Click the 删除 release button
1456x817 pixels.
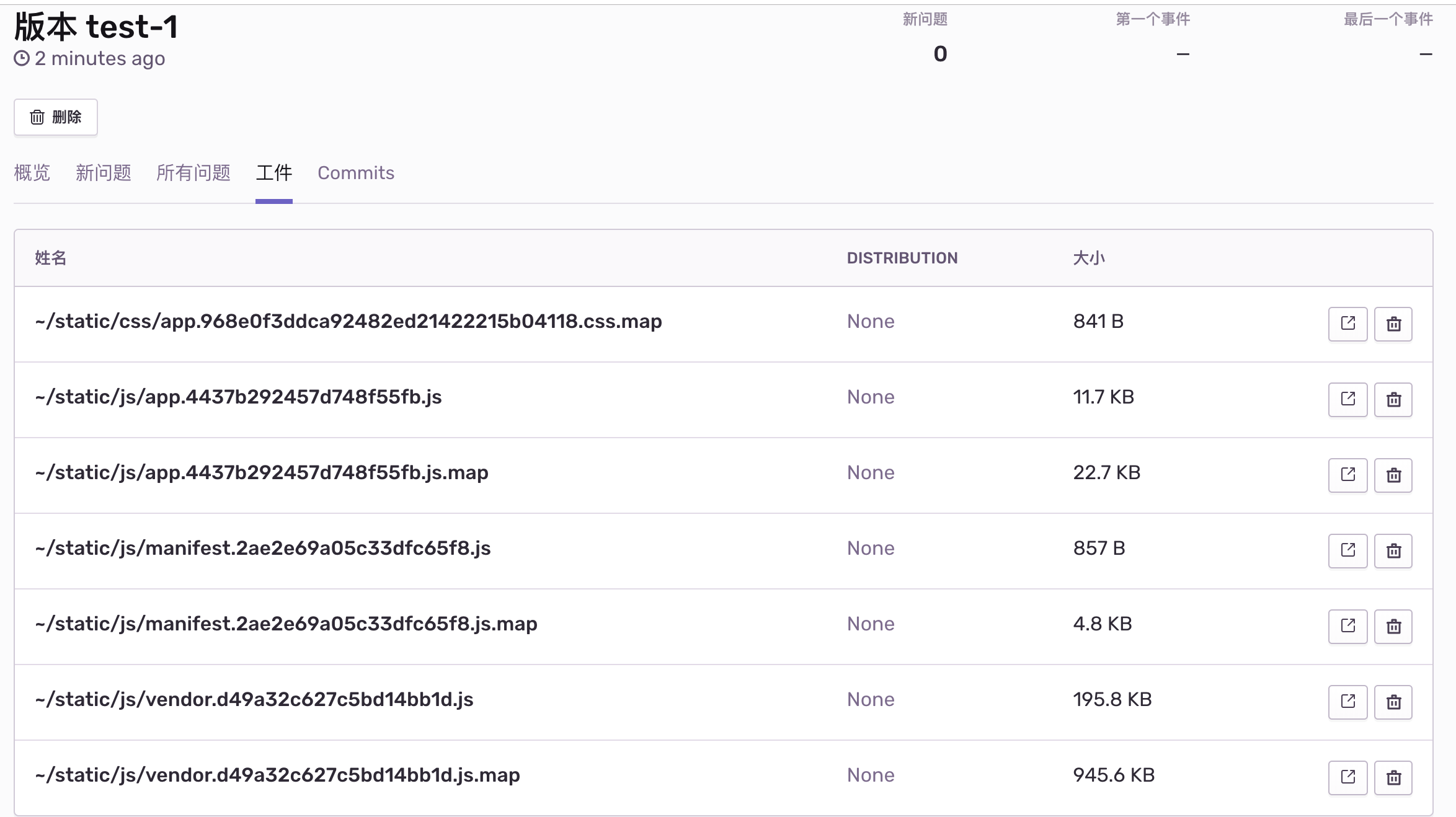(56, 117)
